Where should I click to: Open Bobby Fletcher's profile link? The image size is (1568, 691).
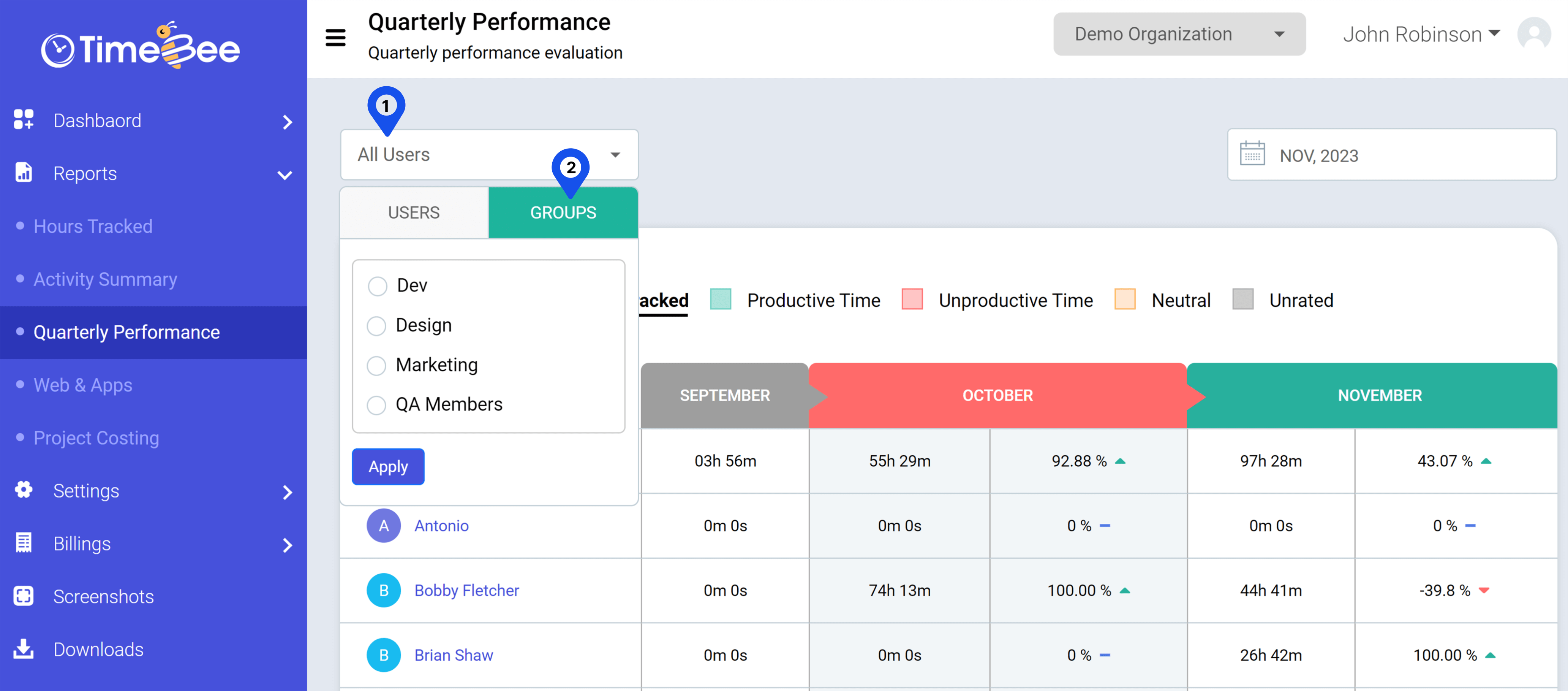point(466,590)
